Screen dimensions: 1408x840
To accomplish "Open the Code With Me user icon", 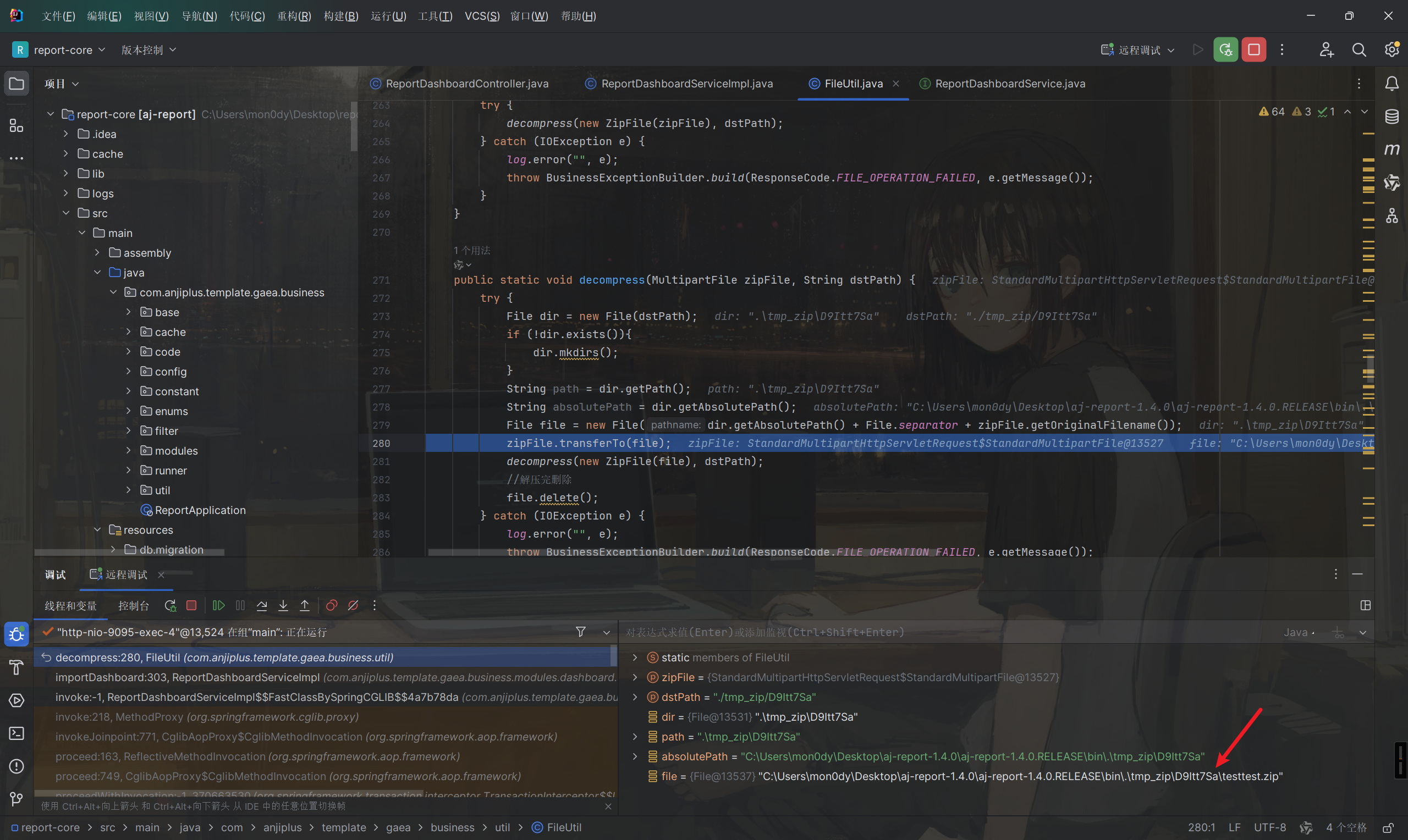I will [1326, 50].
